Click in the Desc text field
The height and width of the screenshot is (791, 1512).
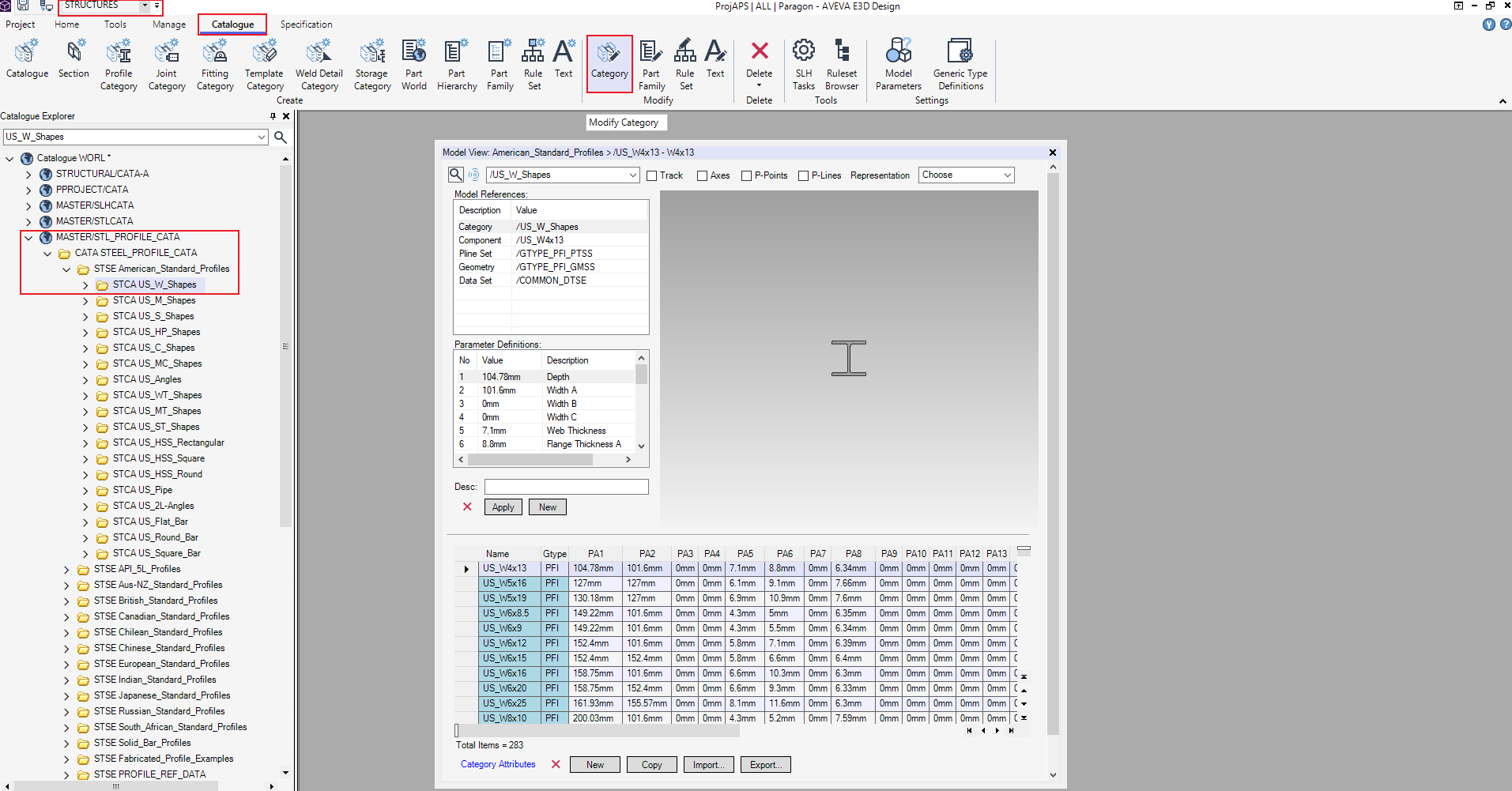tap(566, 487)
